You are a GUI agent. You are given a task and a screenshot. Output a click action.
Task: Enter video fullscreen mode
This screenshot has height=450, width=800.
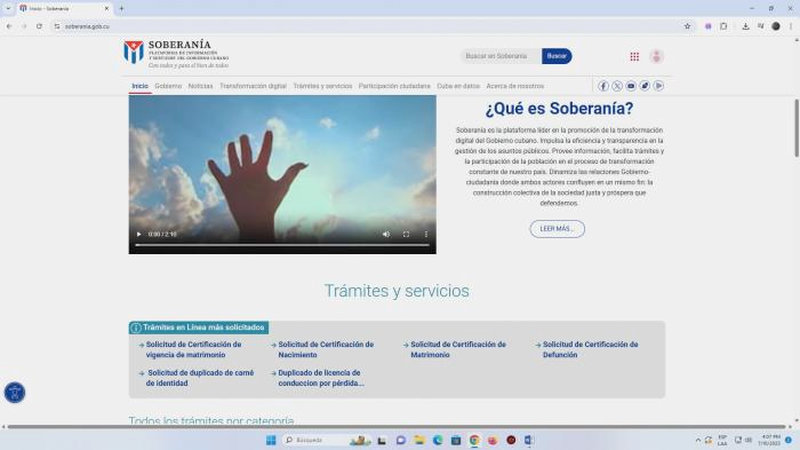406,234
